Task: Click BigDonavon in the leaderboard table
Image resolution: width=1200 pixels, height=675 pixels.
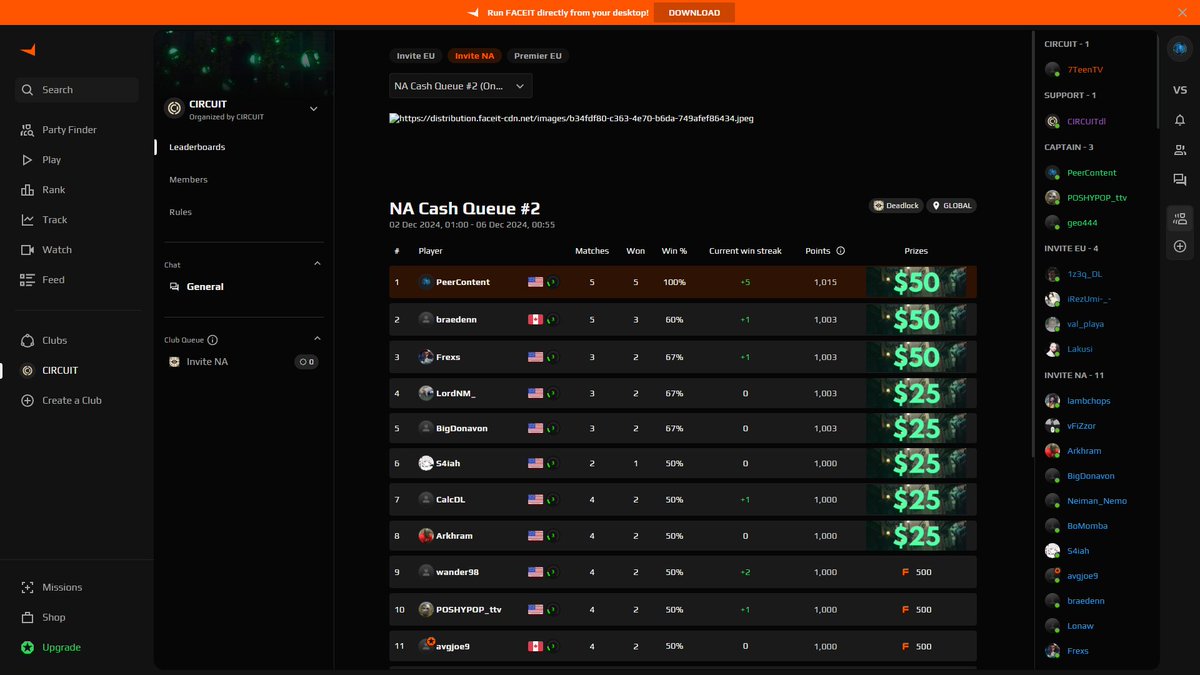Action: 462,428
